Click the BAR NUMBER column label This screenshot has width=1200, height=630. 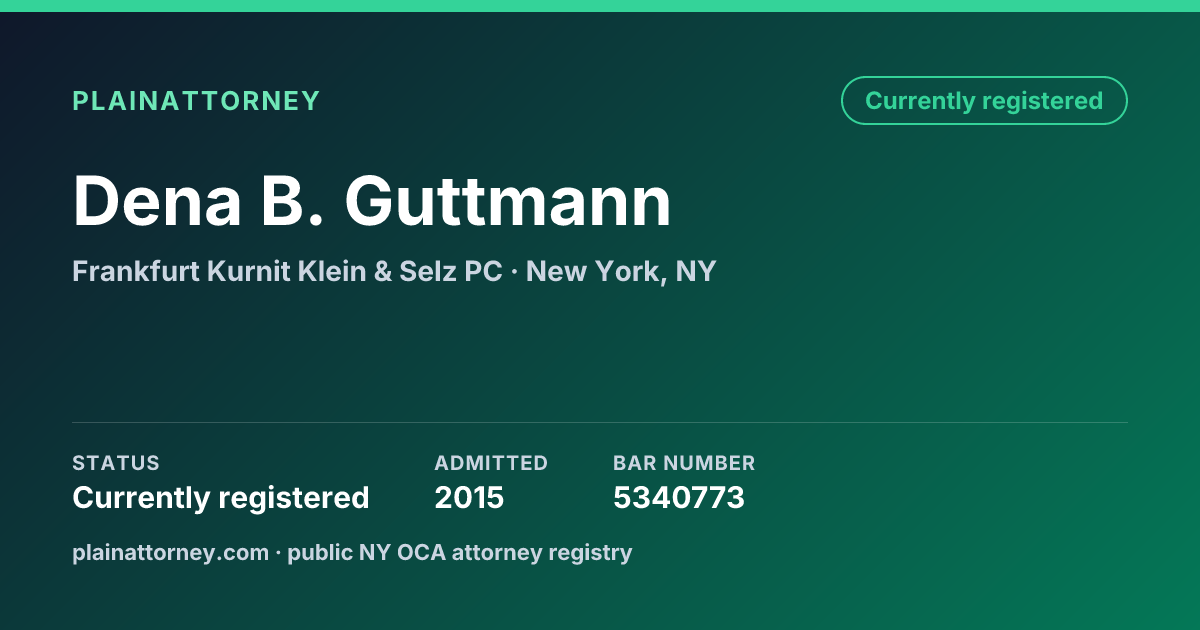[x=684, y=463]
